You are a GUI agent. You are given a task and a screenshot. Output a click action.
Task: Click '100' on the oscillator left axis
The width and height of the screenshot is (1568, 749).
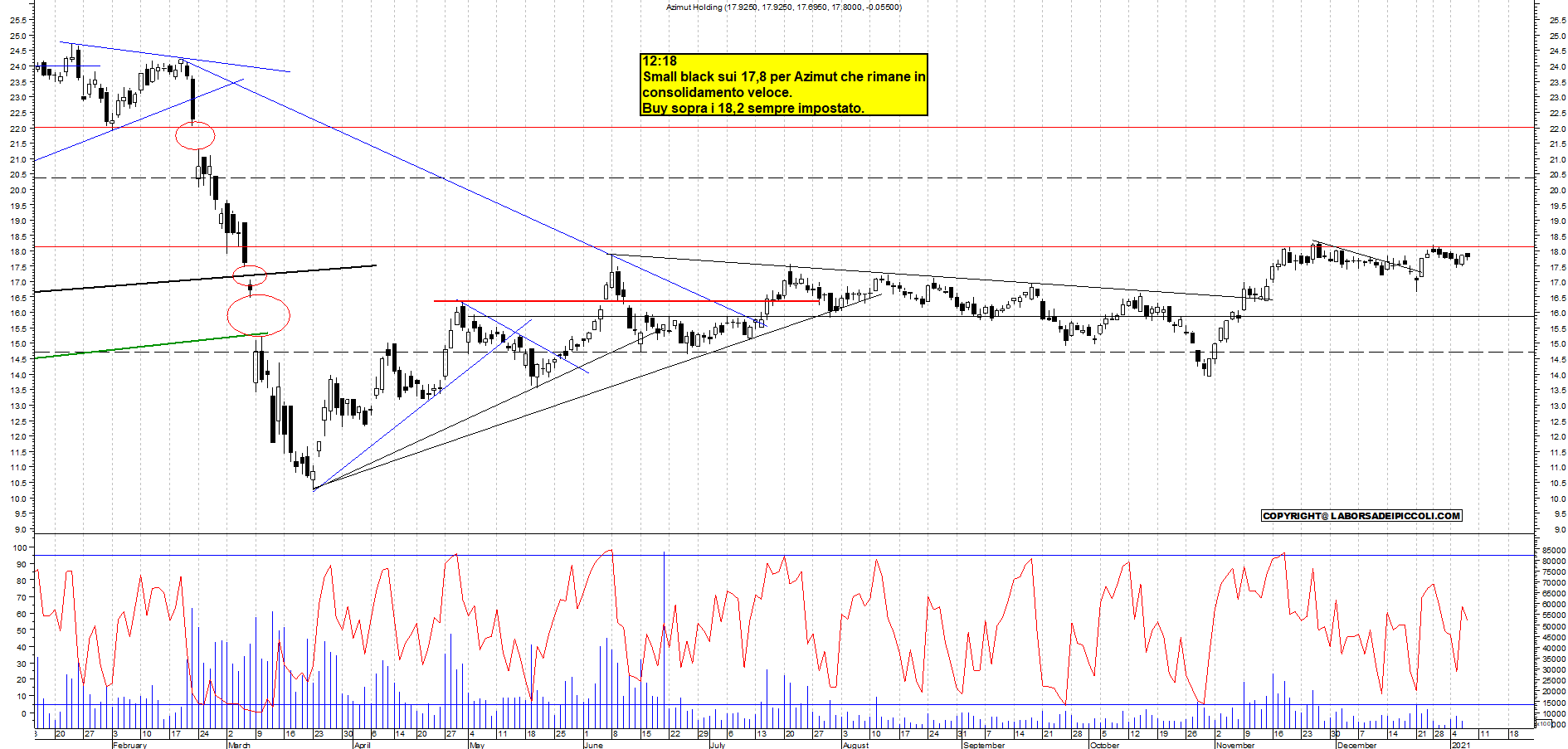click(18, 548)
